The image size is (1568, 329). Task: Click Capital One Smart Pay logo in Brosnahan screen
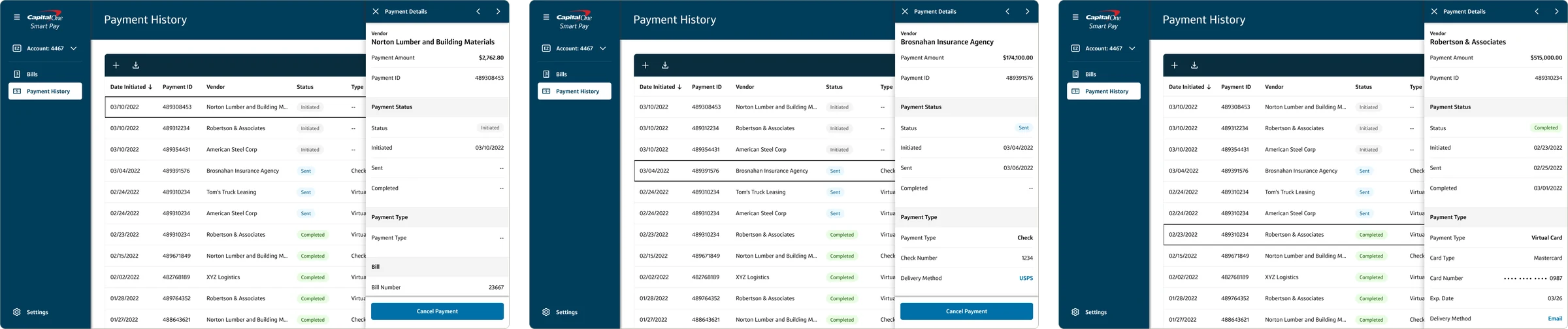(574, 20)
